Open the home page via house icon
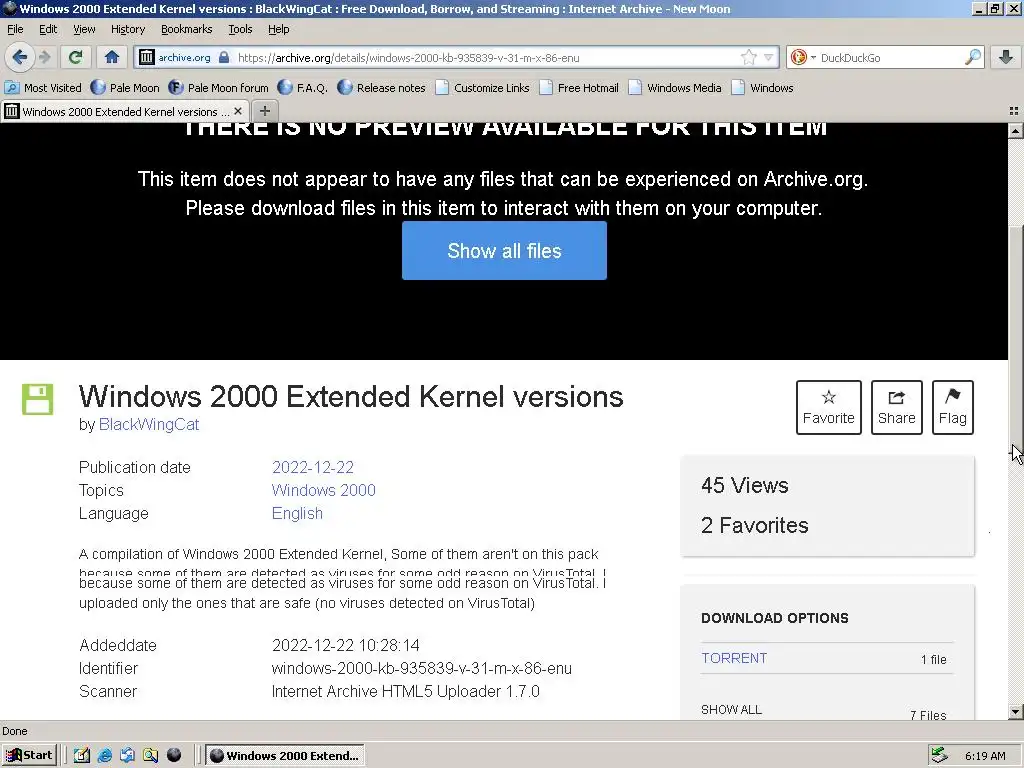 (112, 57)
